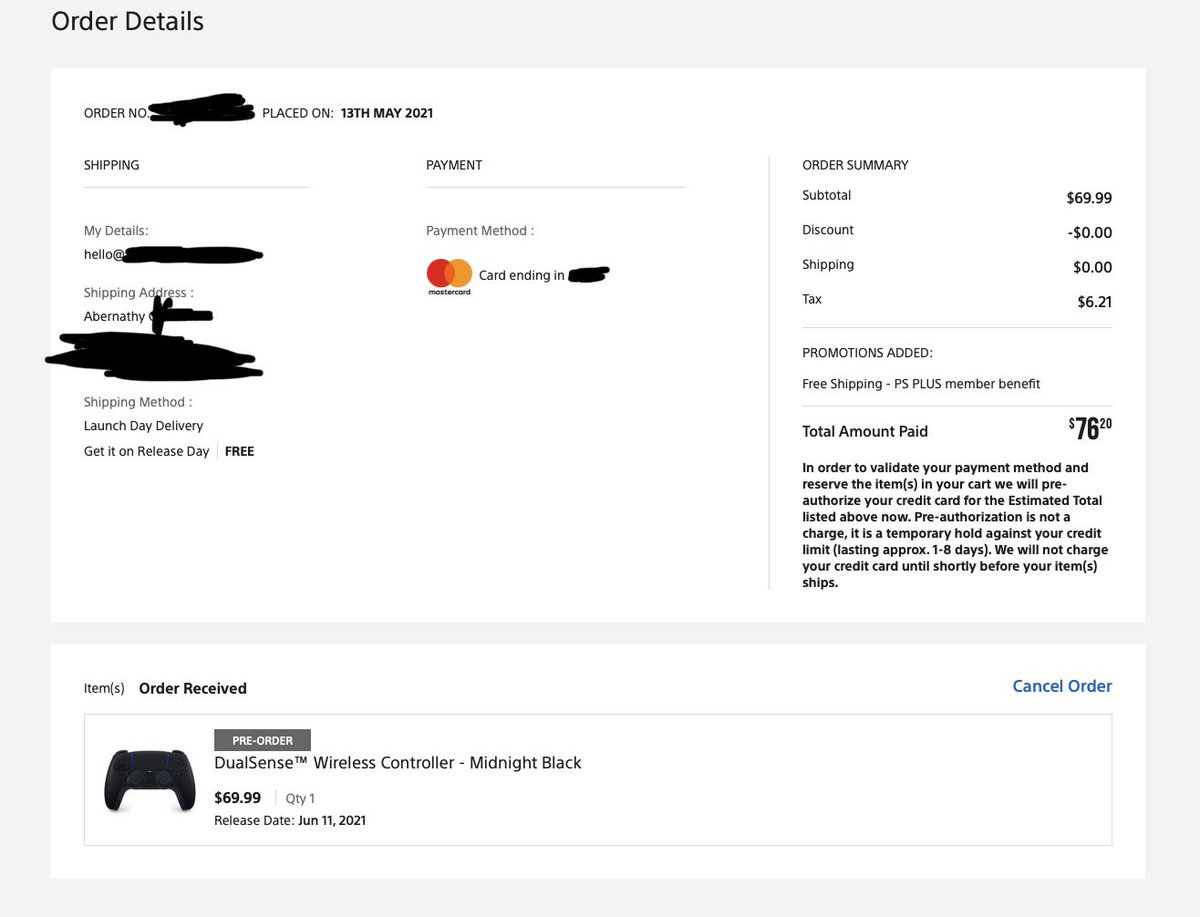Viewport: 1200px width, 917px height.
Task: Click the Item(s) label
Action: click(104, 689)
